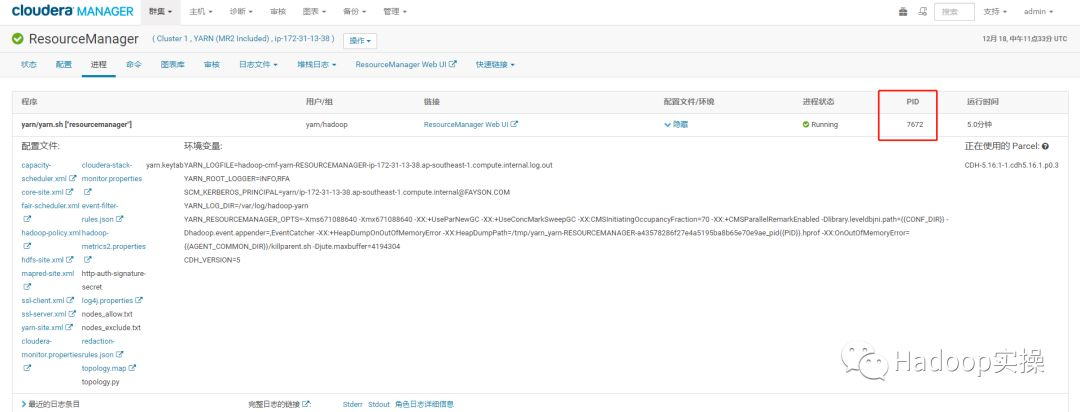Open the admin user dropdown
The image size is (1080, 412).
pos(1038,12)
